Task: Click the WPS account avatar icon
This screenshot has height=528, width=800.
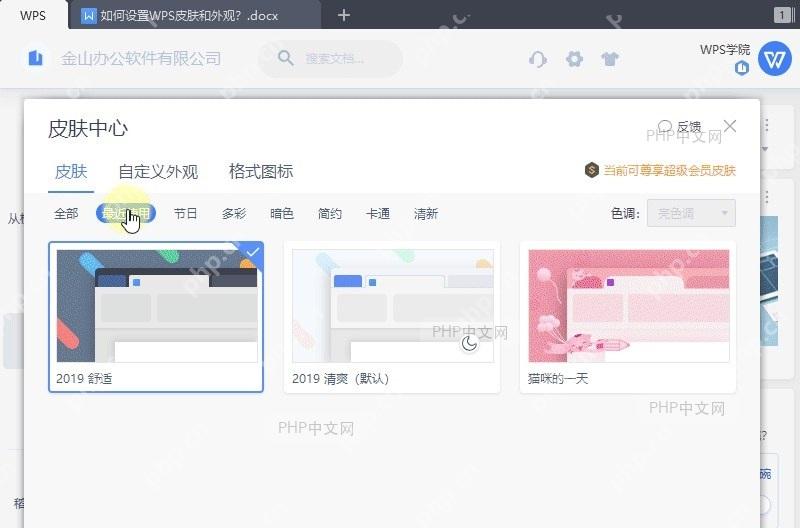Action: [774, 59]
